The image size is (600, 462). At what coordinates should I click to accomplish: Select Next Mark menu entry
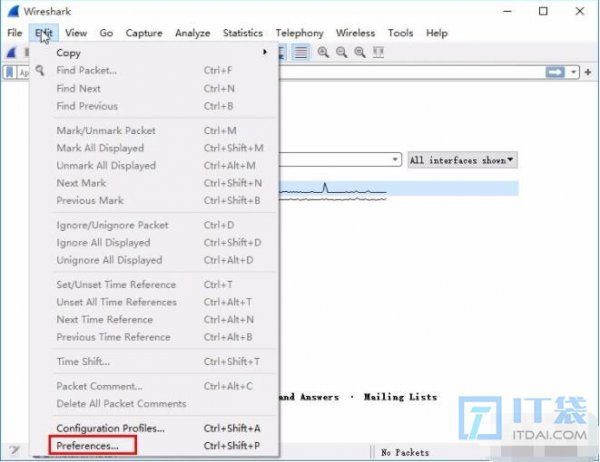[x=154, y=183]
